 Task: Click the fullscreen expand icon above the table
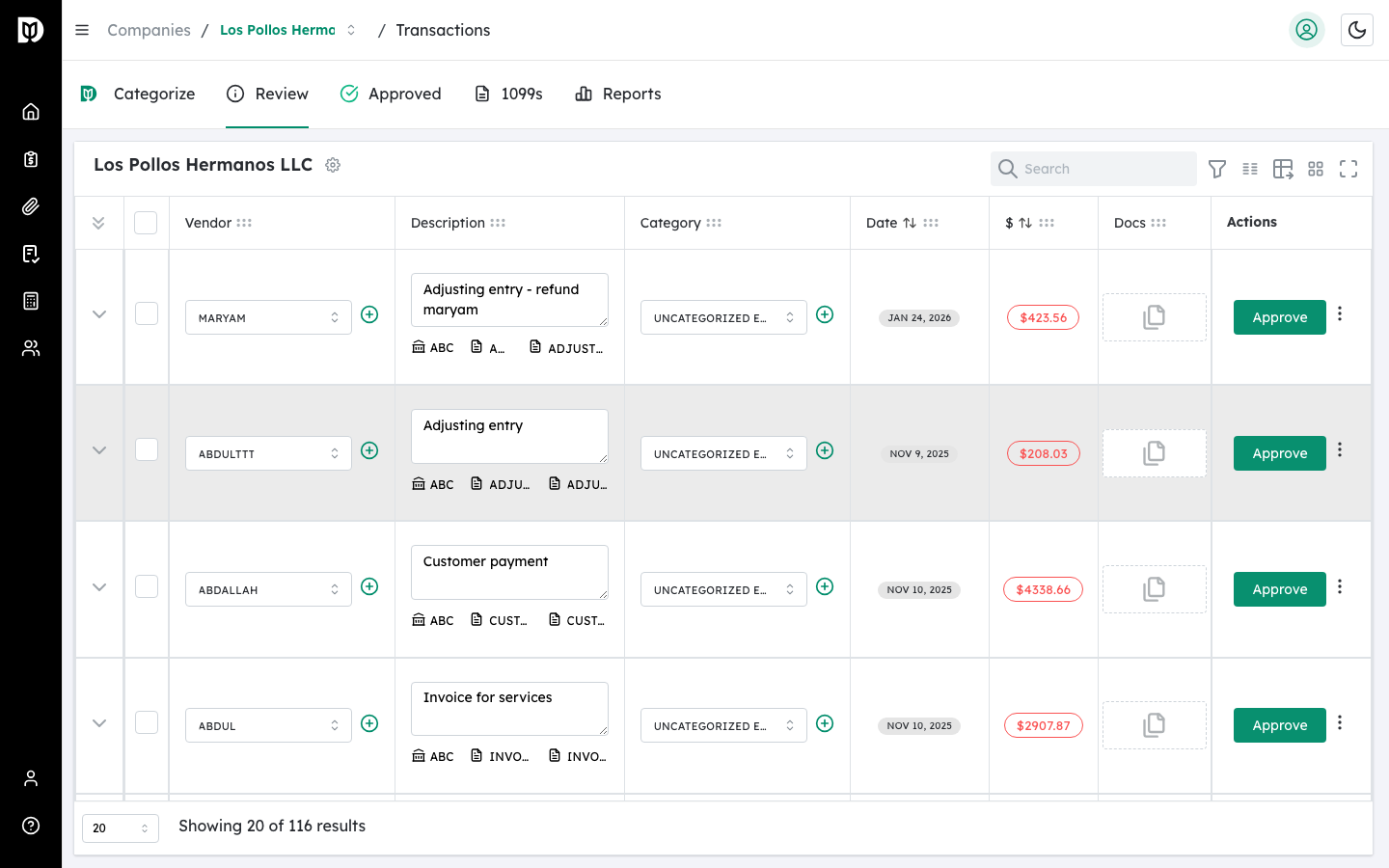(1348, 169)
